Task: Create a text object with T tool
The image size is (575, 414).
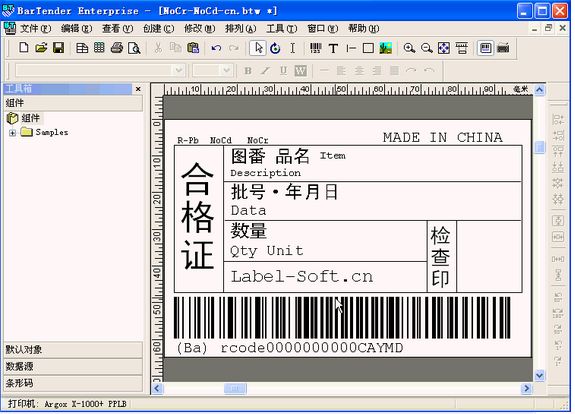Action: pyautogui.click(x=333, y=48)
